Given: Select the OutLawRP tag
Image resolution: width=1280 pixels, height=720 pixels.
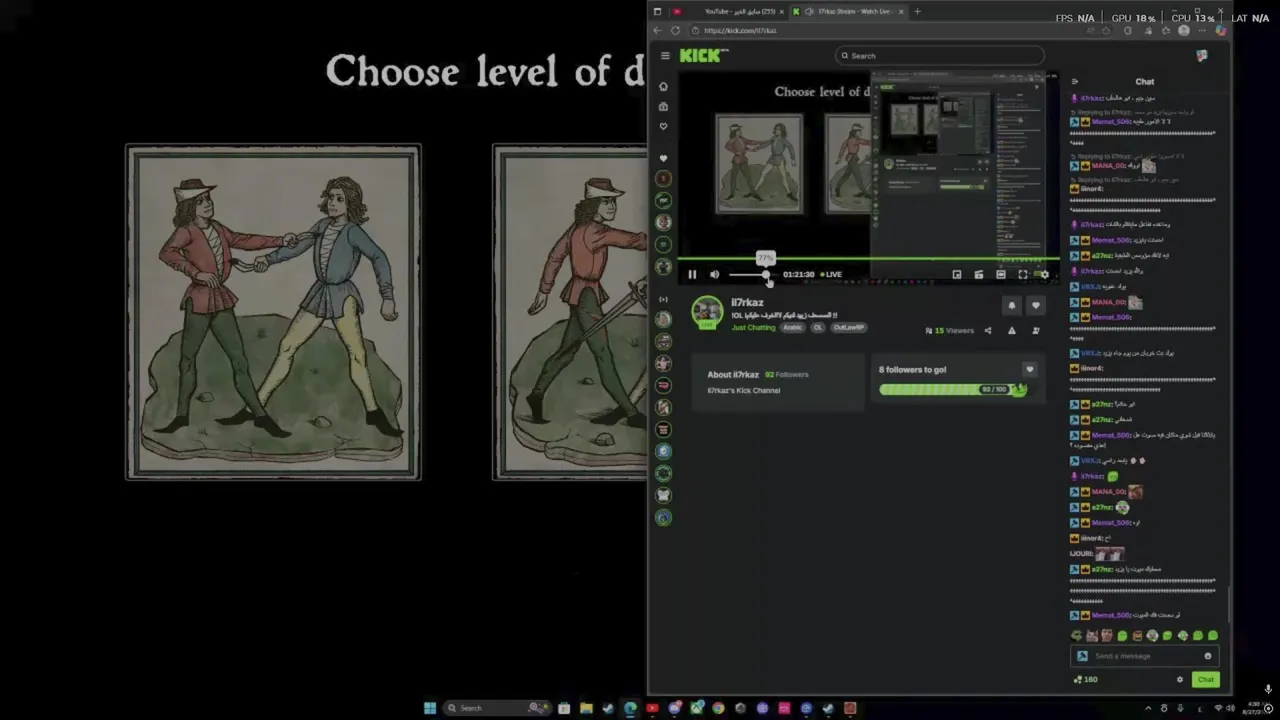Looking at the screenshot, I should 849,328.
